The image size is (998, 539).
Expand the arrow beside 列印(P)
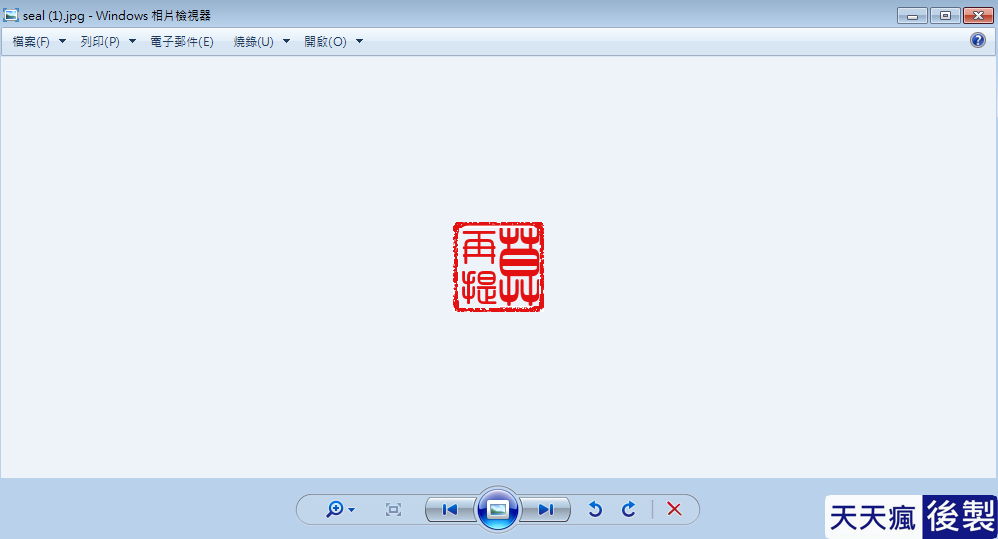[x=132, y=41]
